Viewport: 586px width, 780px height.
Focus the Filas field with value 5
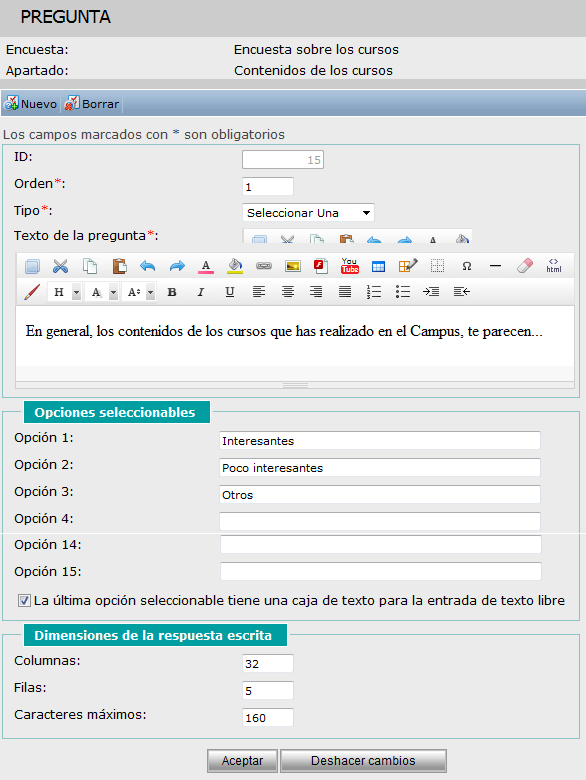[268, 690]
